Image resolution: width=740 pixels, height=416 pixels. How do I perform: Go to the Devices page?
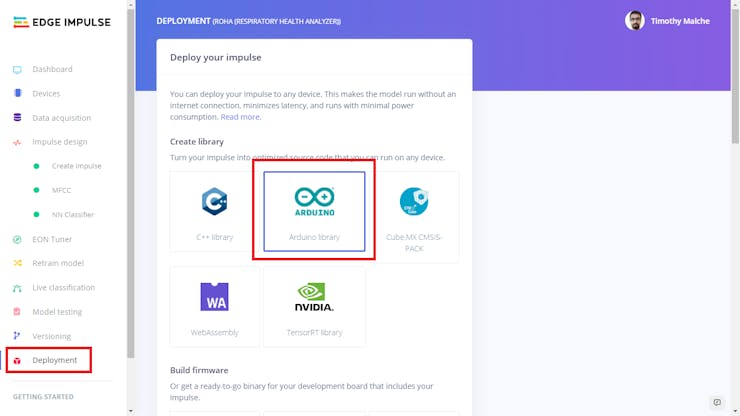46,93
